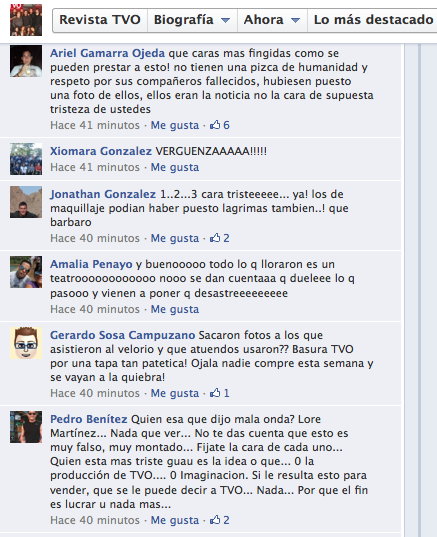Open Revista TVO page profile picture
This screenshot has height=537, width=437.
coord(26,20)
